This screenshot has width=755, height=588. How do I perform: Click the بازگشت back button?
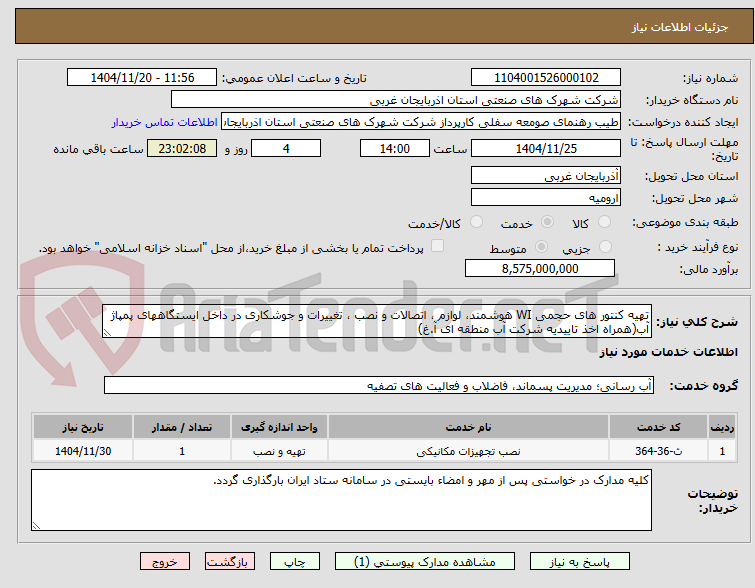click(230, 562)
